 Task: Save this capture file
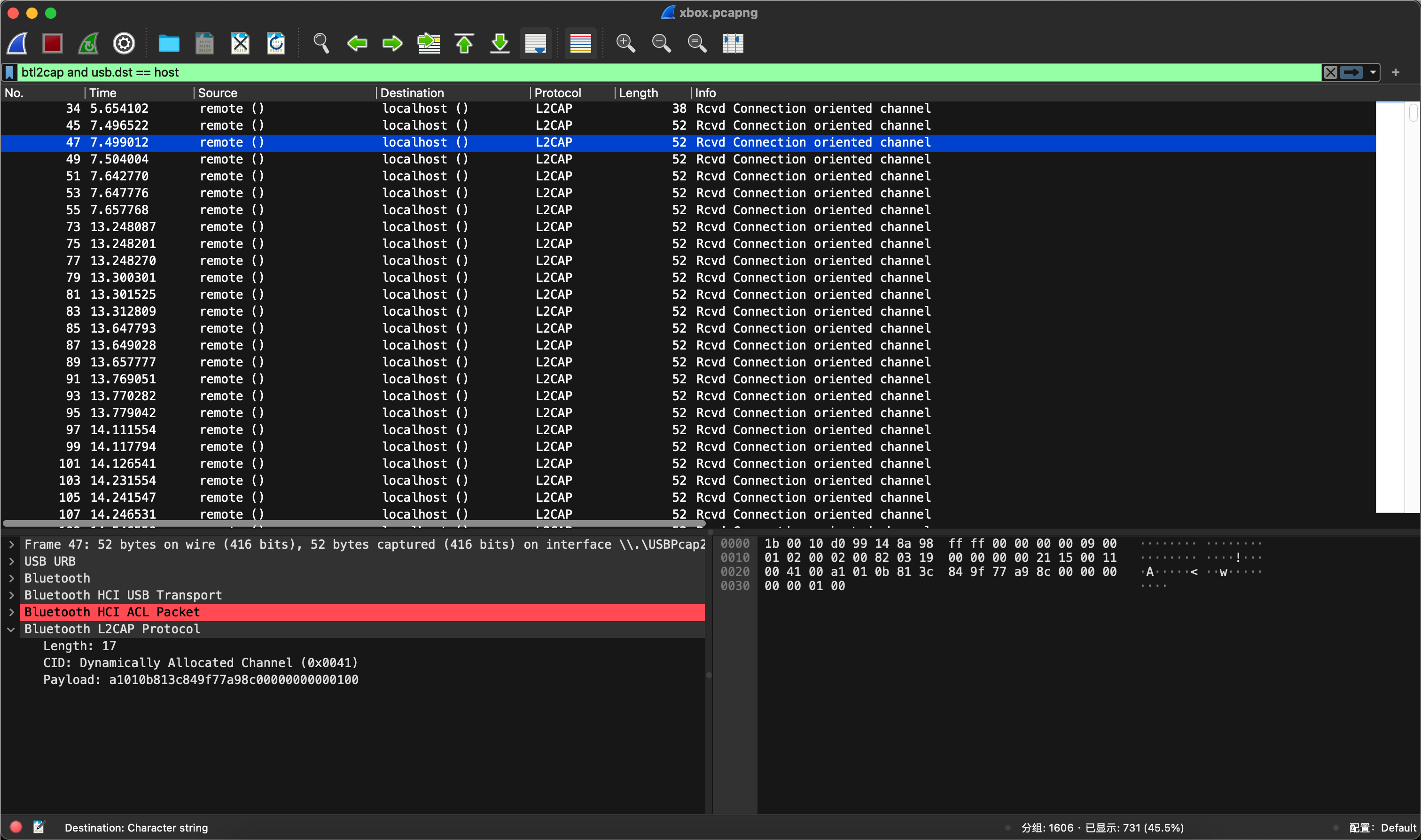click(x=204, y=44)
